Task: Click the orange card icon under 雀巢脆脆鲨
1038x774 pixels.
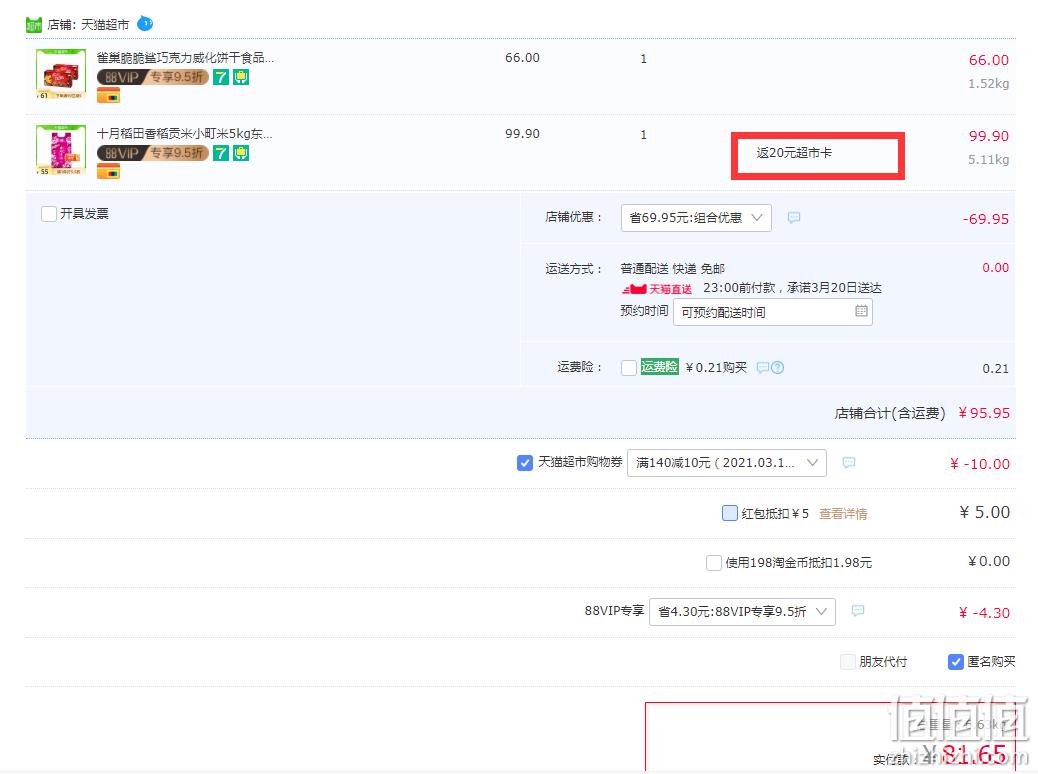Action: click(x=109, y=96)
